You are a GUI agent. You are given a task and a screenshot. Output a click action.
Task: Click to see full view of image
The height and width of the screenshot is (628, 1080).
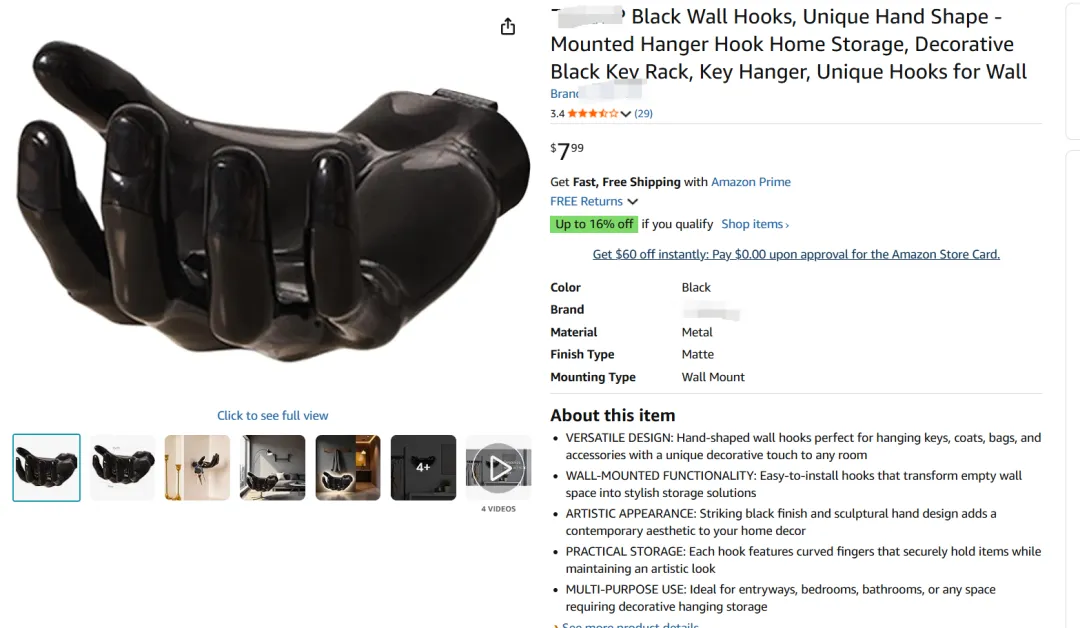(273, 415)
